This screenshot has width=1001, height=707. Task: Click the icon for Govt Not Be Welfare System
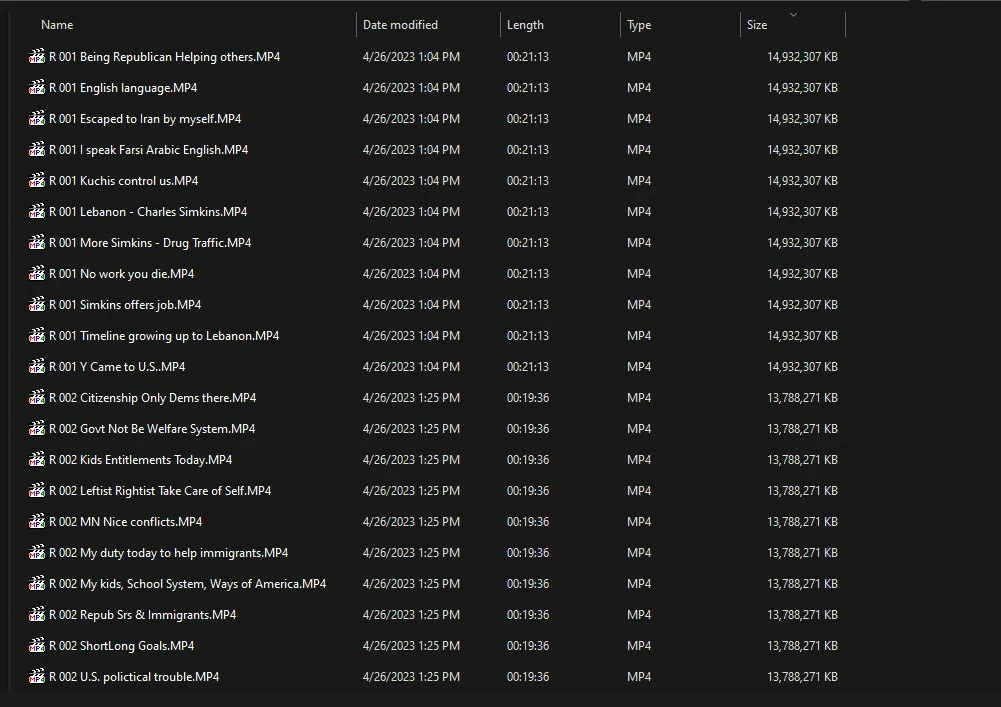tap(37, 429)
